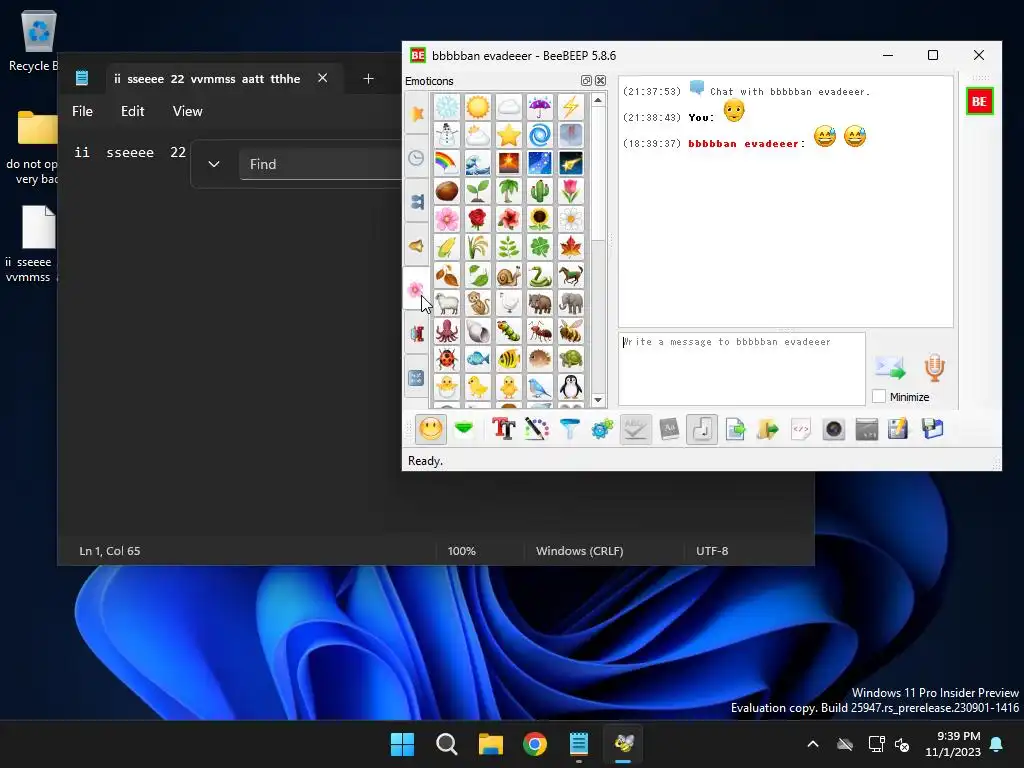Click the Windows (CRLF) status entry
The width and height of the screenshot is (1024, 768).
click(579, 551)
